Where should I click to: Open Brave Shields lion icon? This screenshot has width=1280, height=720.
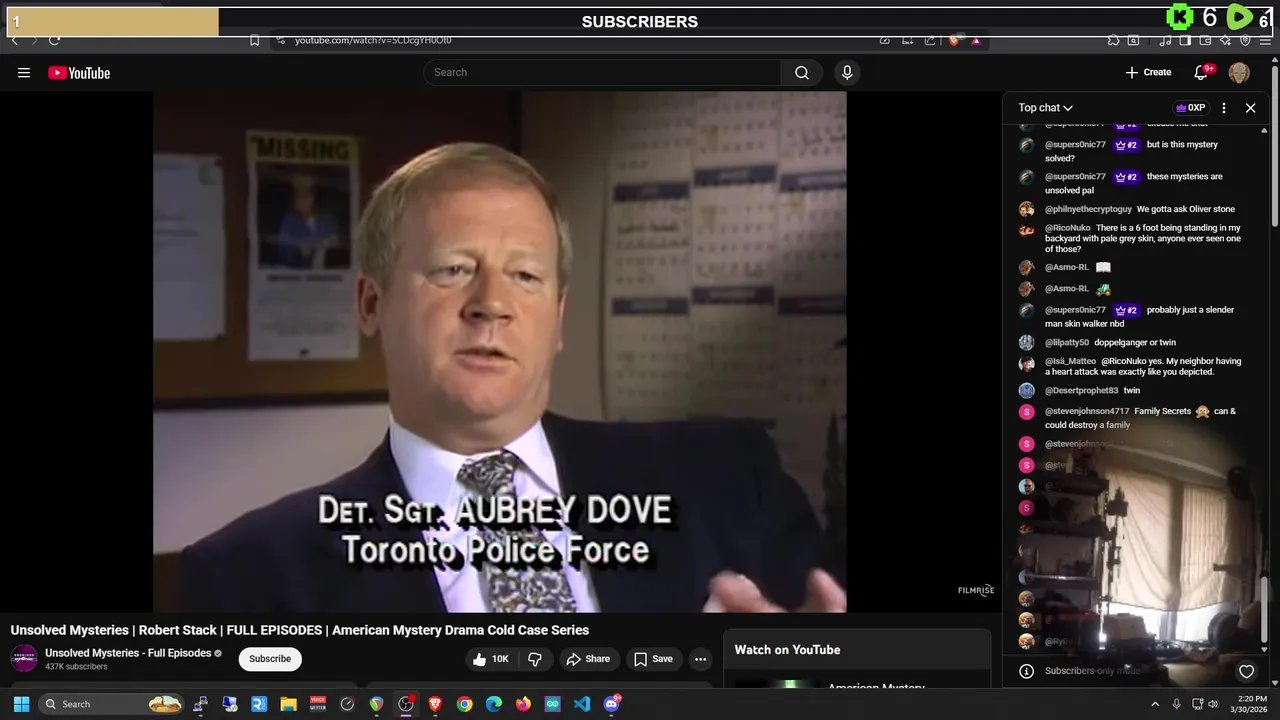pyautogui.click(x=955, y=40)
